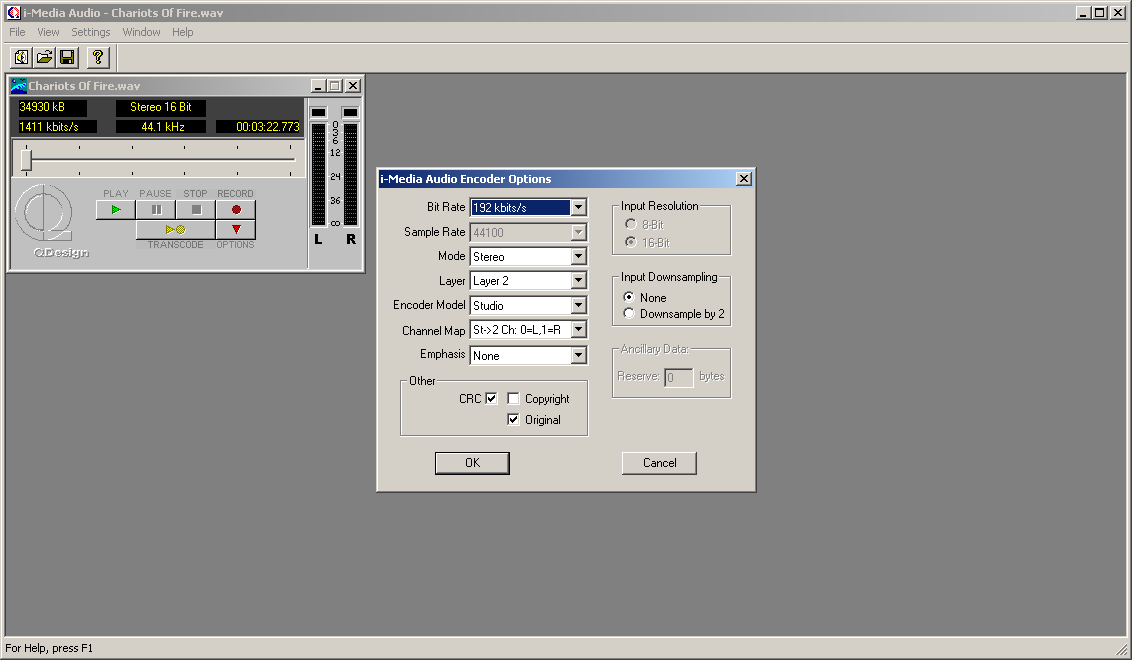
Task: Click the left channel level meter
Action: (x=318, y=174)
